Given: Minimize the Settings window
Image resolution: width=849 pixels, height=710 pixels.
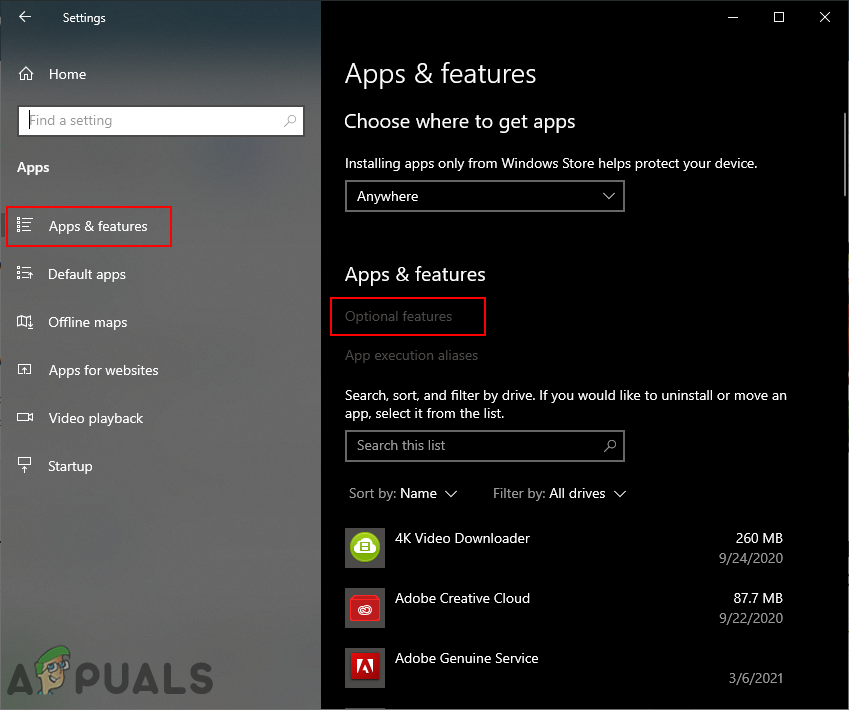Looking at the screenshot, I should tap(733, 17).
